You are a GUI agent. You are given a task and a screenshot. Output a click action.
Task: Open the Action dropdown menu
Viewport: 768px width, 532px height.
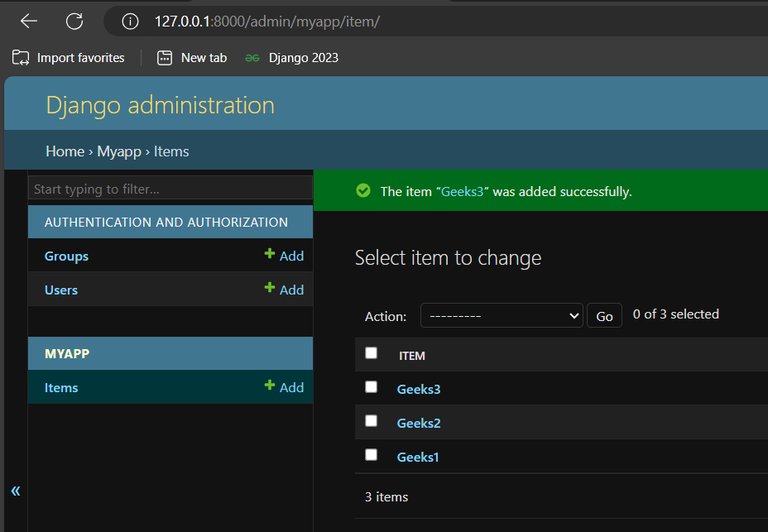pyautogui.click(x=501, y=315)
